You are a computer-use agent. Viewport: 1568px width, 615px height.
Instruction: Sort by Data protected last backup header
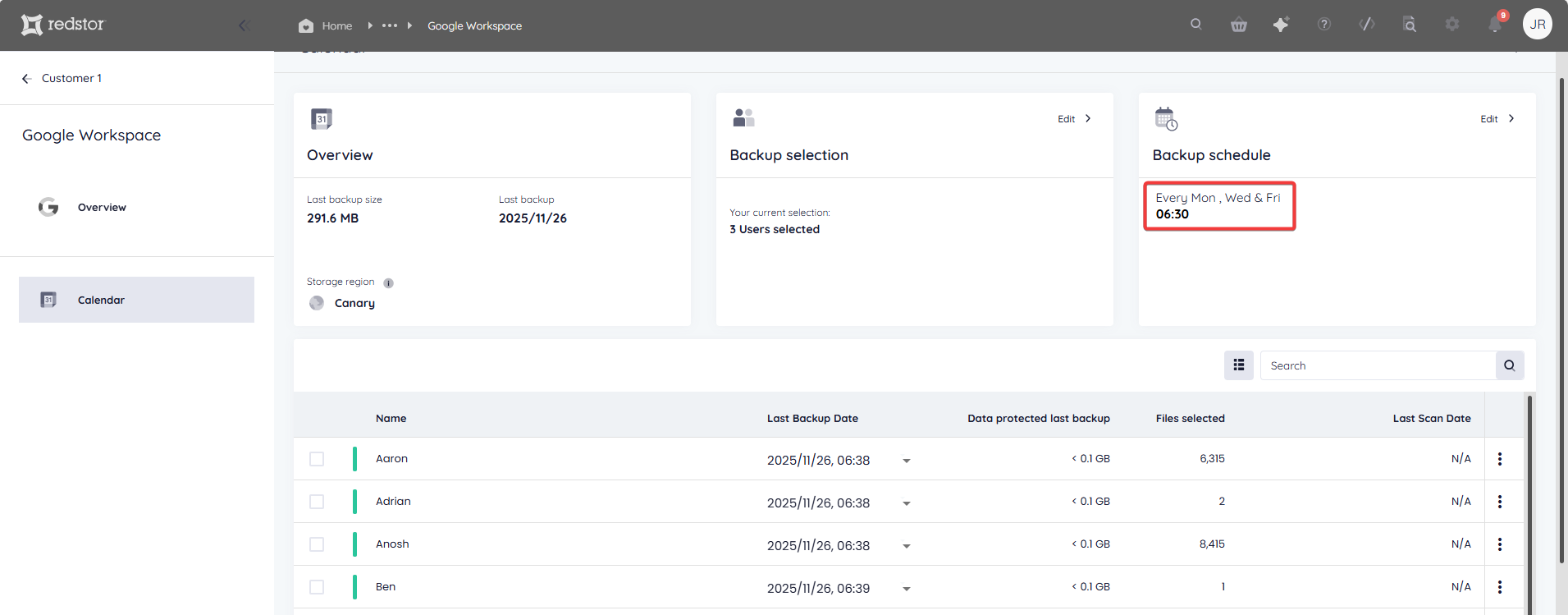click(1039, 418)
